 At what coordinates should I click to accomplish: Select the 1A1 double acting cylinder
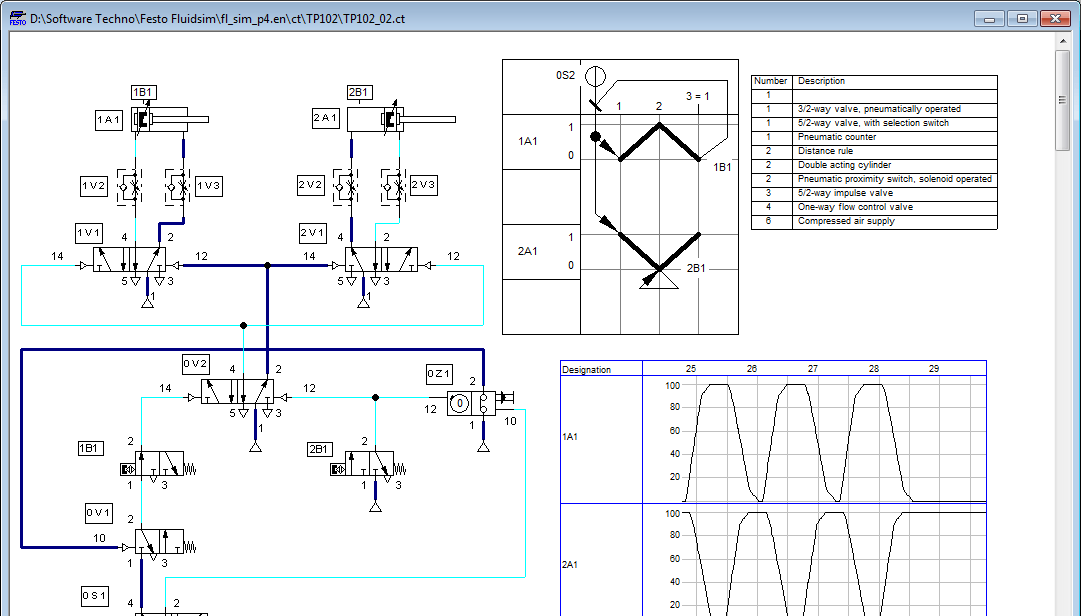(x=166, y=120)
